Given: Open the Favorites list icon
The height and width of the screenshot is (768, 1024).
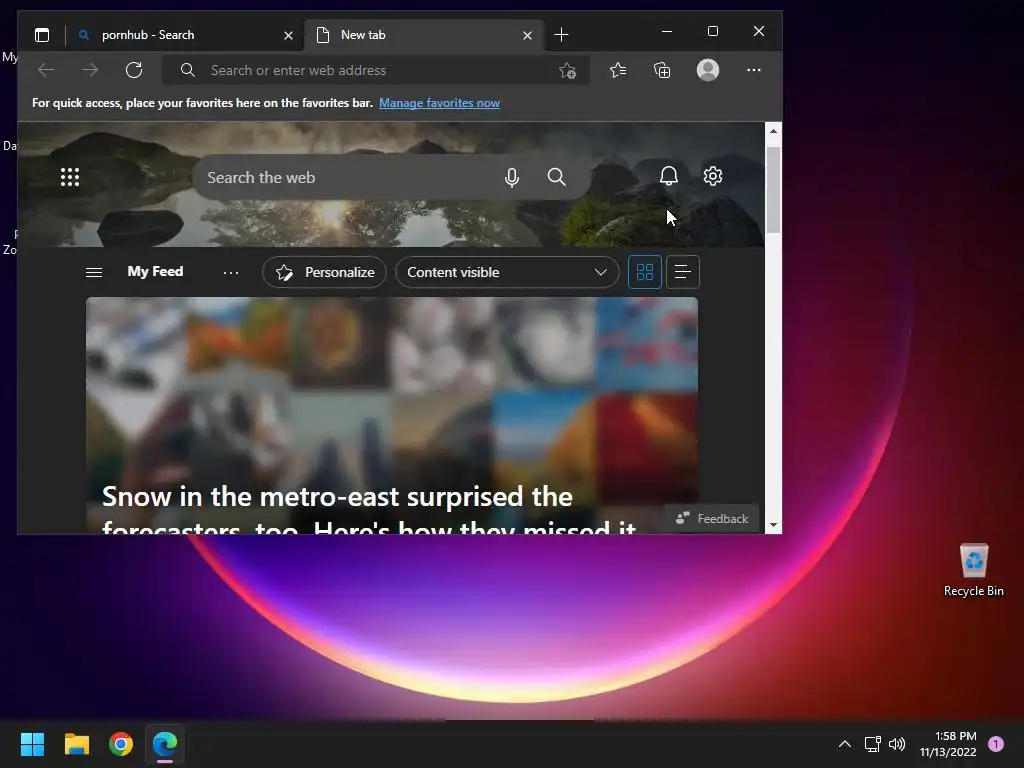Looking at the screenshot, I should coord(618,70).
